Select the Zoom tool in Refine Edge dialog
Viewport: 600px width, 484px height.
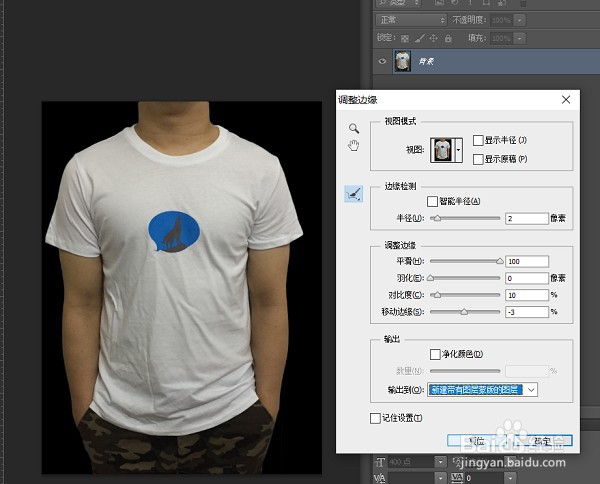(x=354, y=129)
